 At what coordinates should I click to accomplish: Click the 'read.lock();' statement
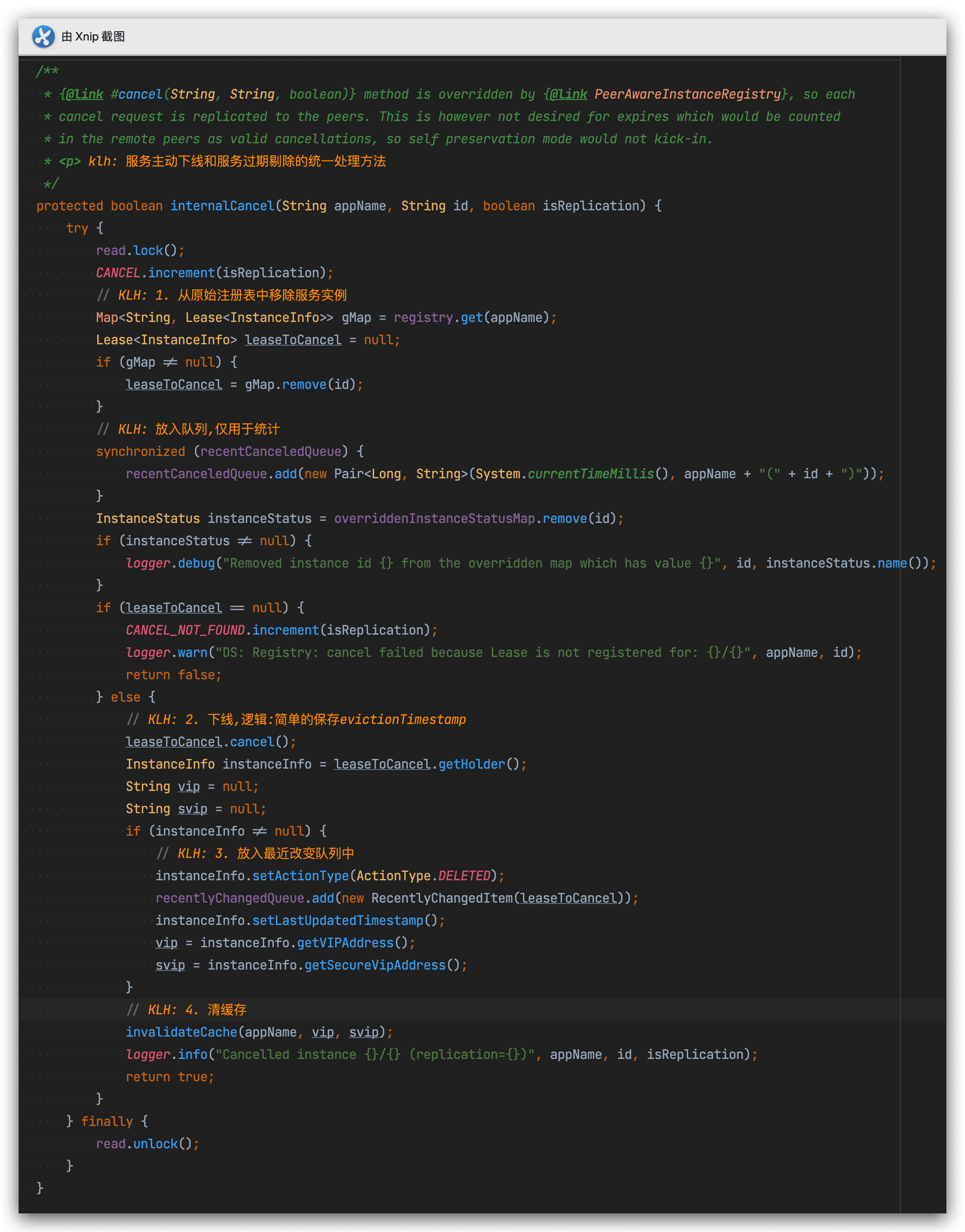point(140,251)
